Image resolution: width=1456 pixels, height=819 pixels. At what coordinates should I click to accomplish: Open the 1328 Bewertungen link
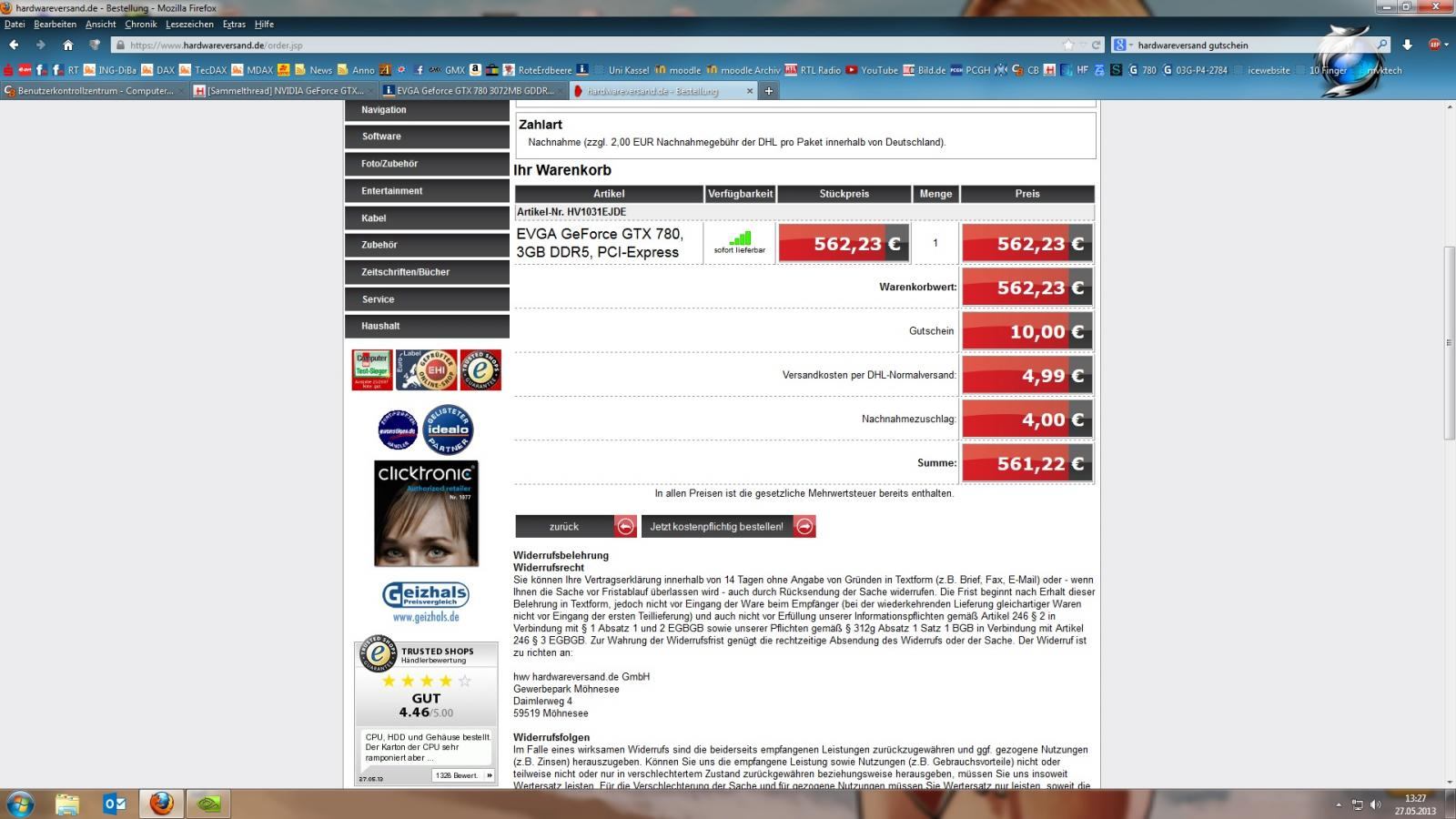pyautogui.click(x=462, y=775)
